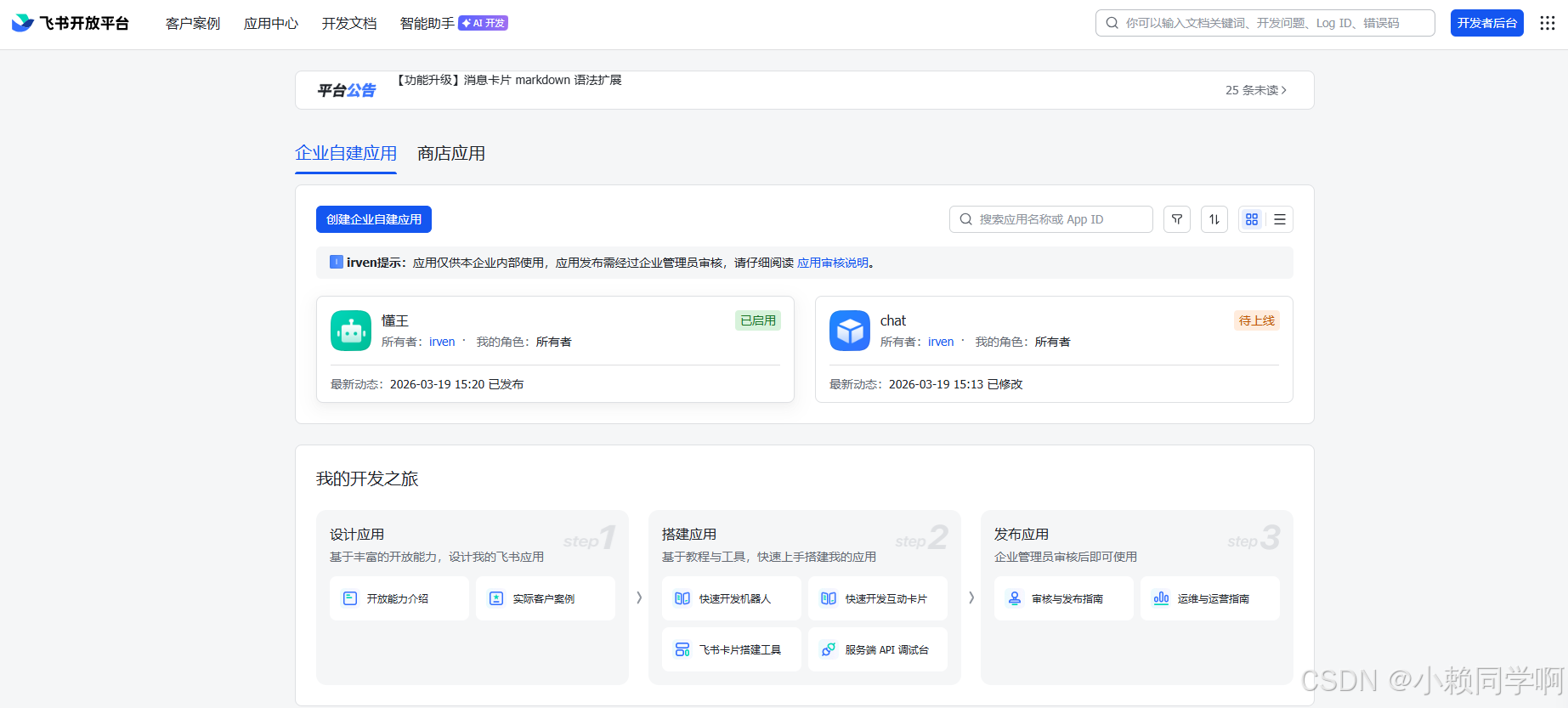This screenshot has height=708, width=1568.
Task: Click the chat app cube icon
Action: tap(850, 331)
